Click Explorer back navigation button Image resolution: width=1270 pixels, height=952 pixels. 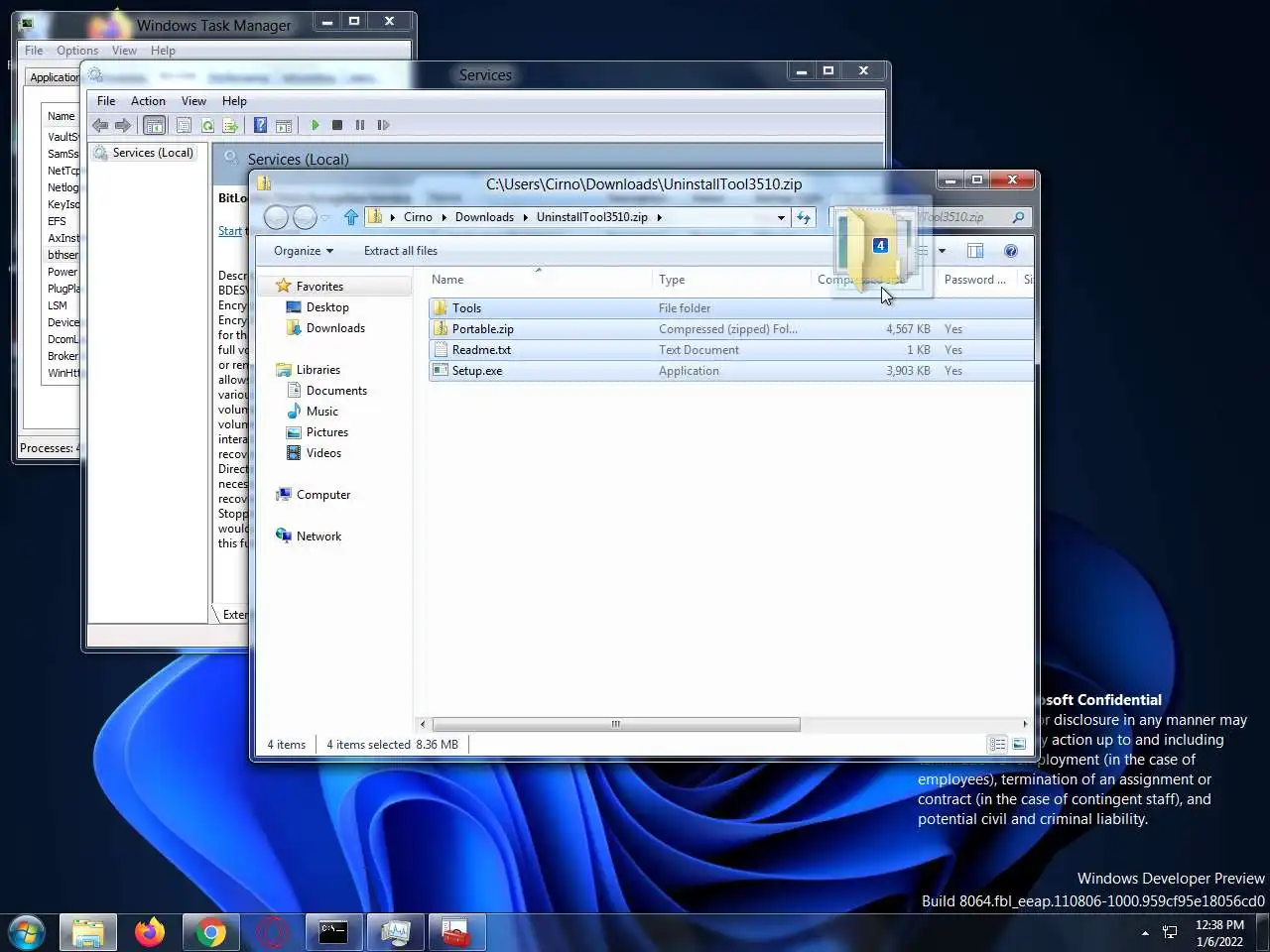click(x=277, y=217)
